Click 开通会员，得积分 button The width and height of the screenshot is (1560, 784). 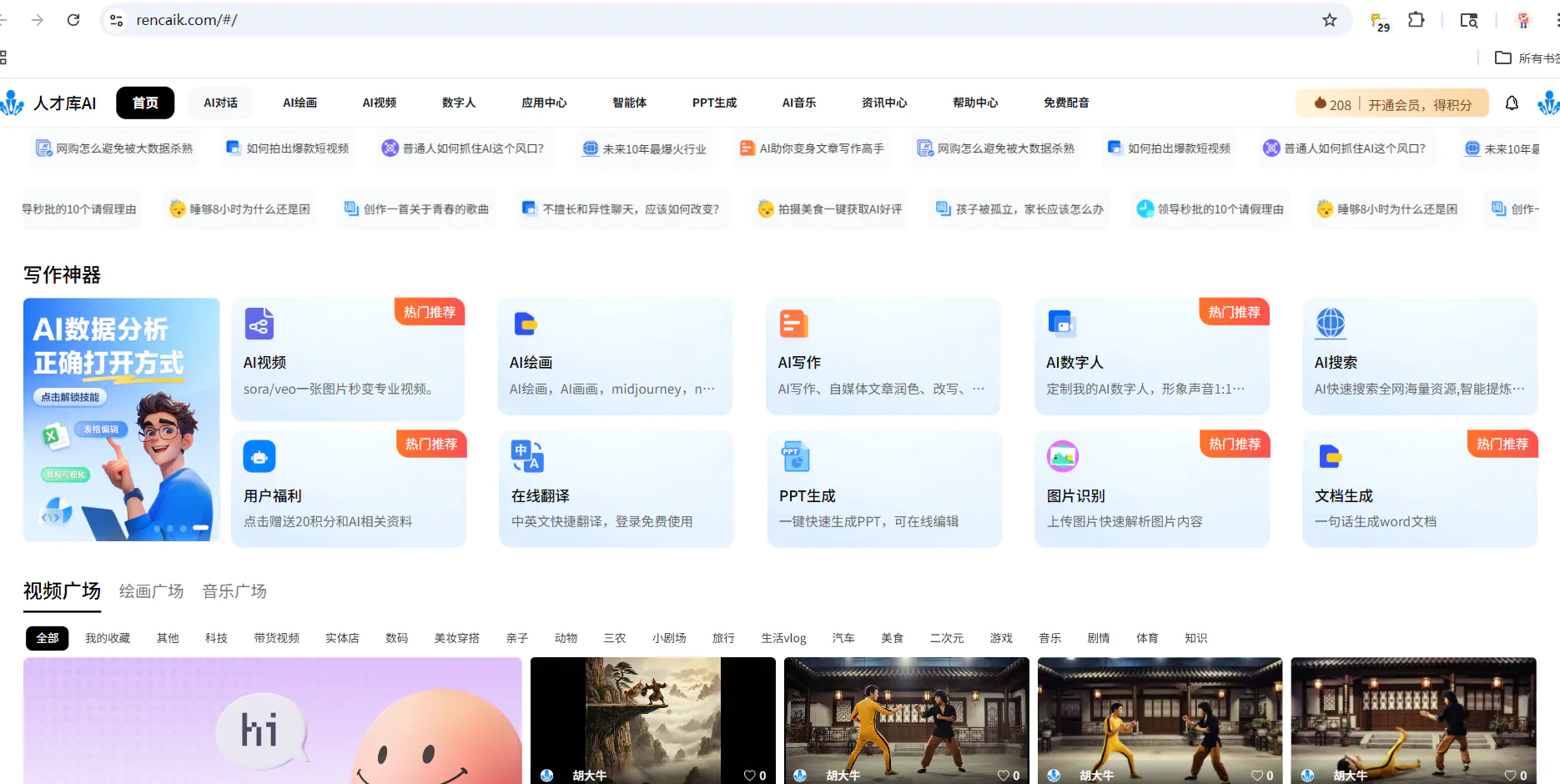pos(1419,104)
